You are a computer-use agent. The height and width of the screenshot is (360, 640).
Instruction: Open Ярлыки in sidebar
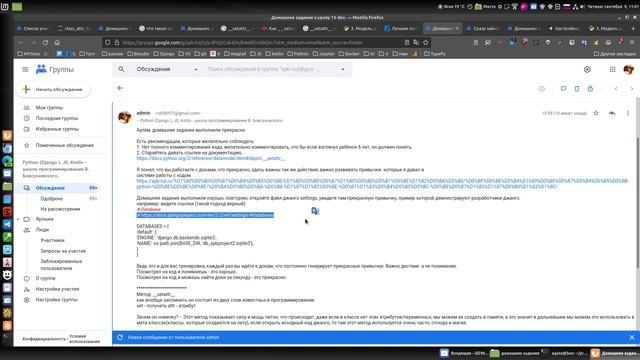[x=44, y=219]
